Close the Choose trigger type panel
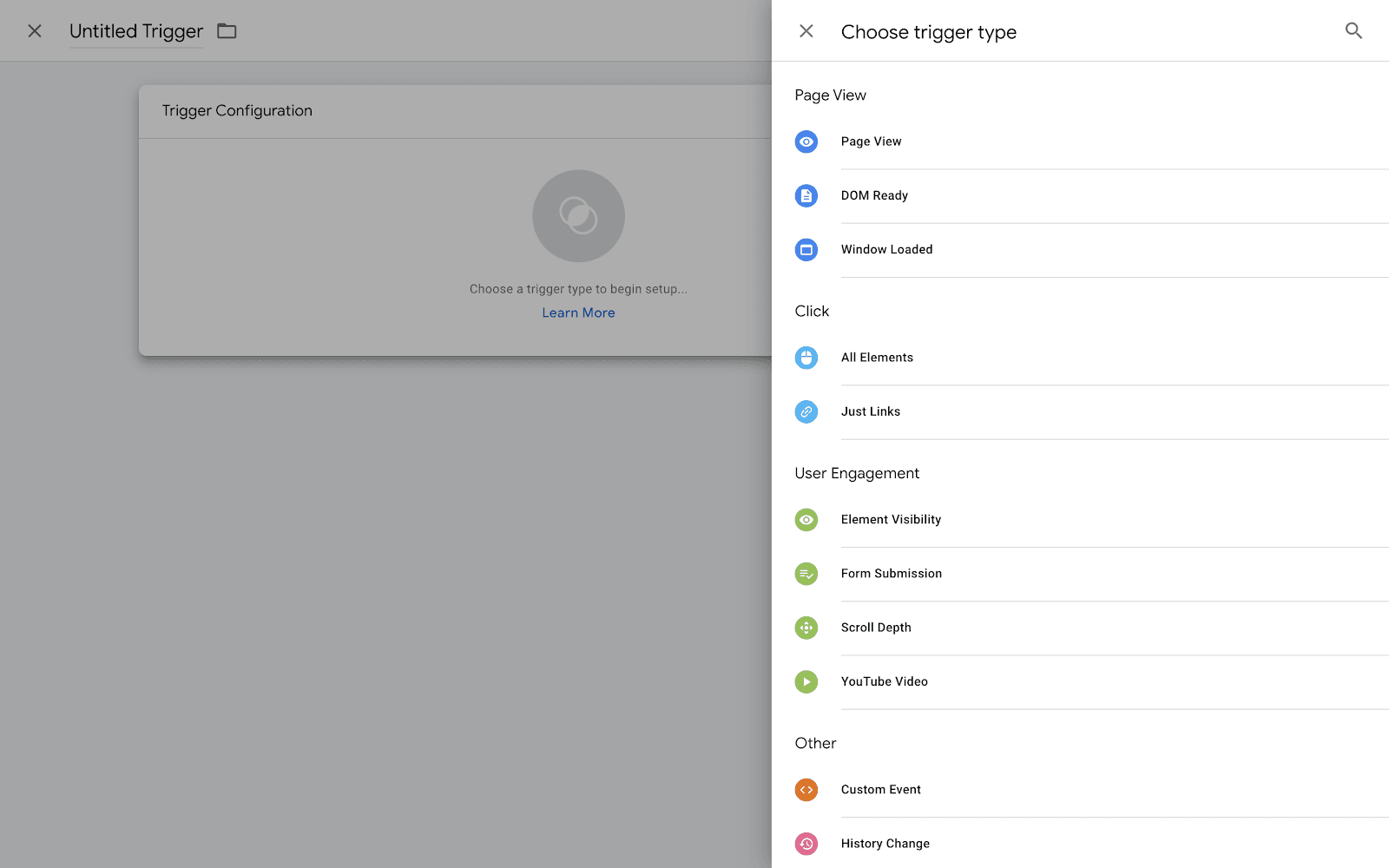Image resolution: width=1389 pixels, height=868 pixels. 806,31
